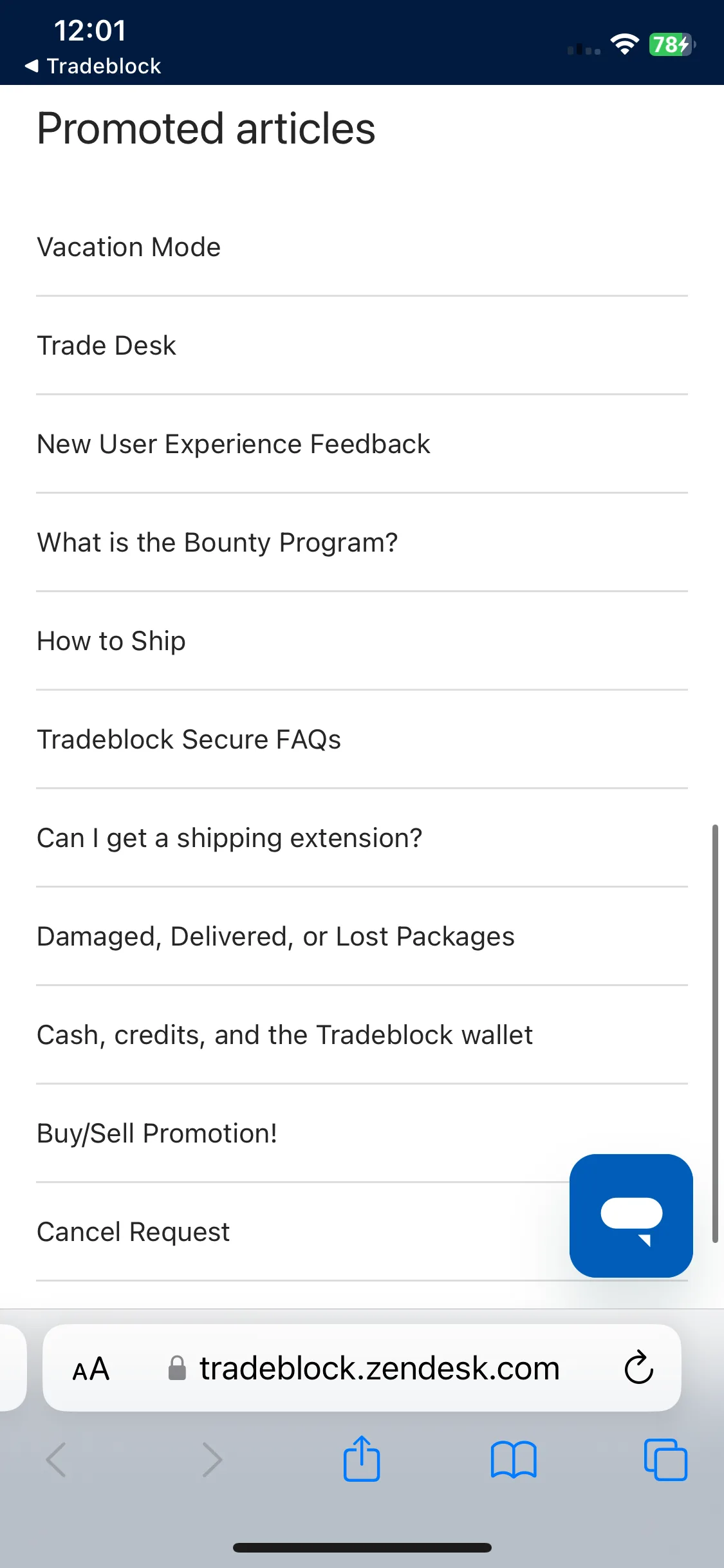
Task: Open the chat support widget
Action: click(x=631, y=1215)
